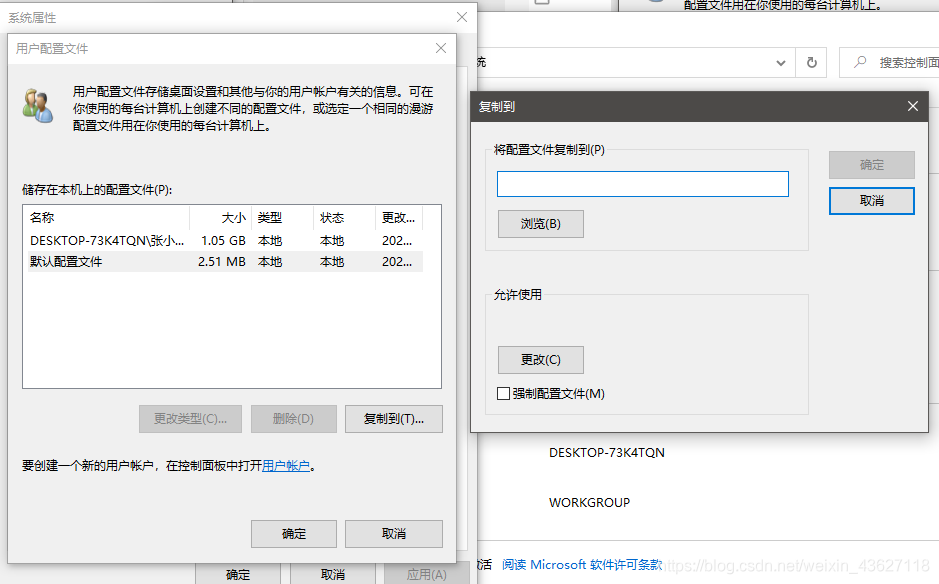Check the 强制配置文件(M) checkbox
939x584 pixels.
(504, 394)
